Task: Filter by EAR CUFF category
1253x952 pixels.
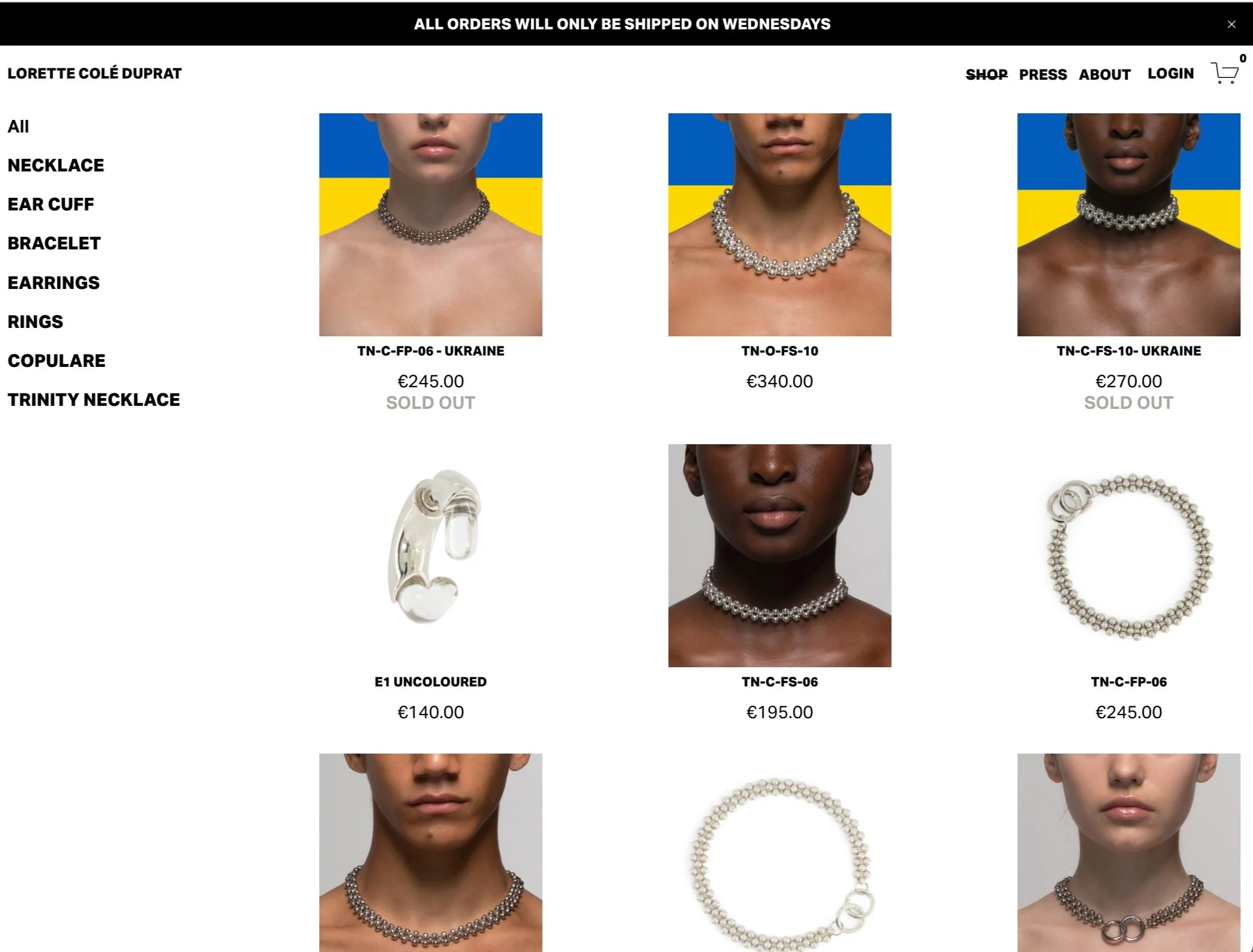Action: click(x=51, y=204)
